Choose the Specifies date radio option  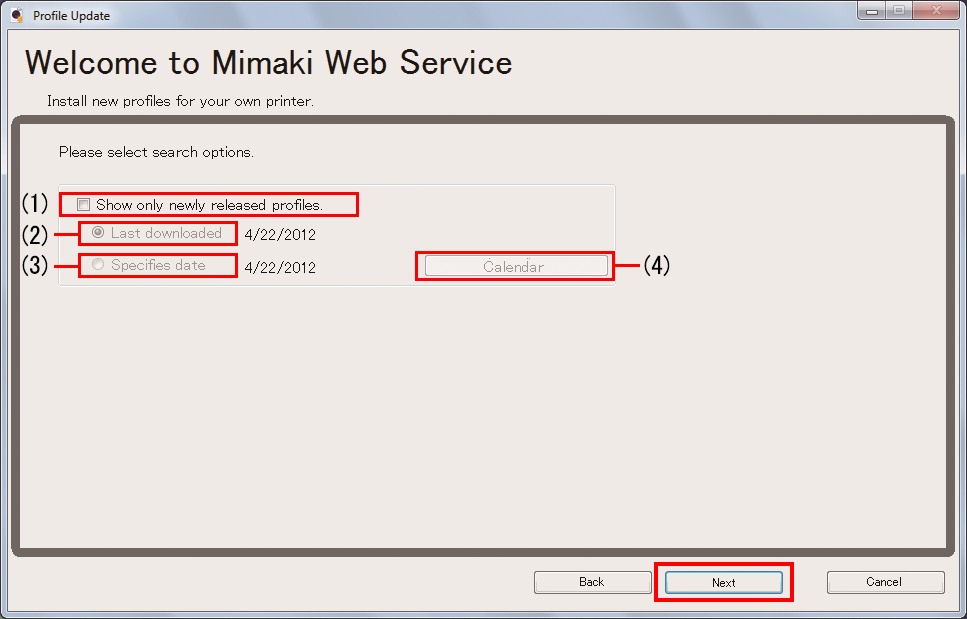[98, 265]
